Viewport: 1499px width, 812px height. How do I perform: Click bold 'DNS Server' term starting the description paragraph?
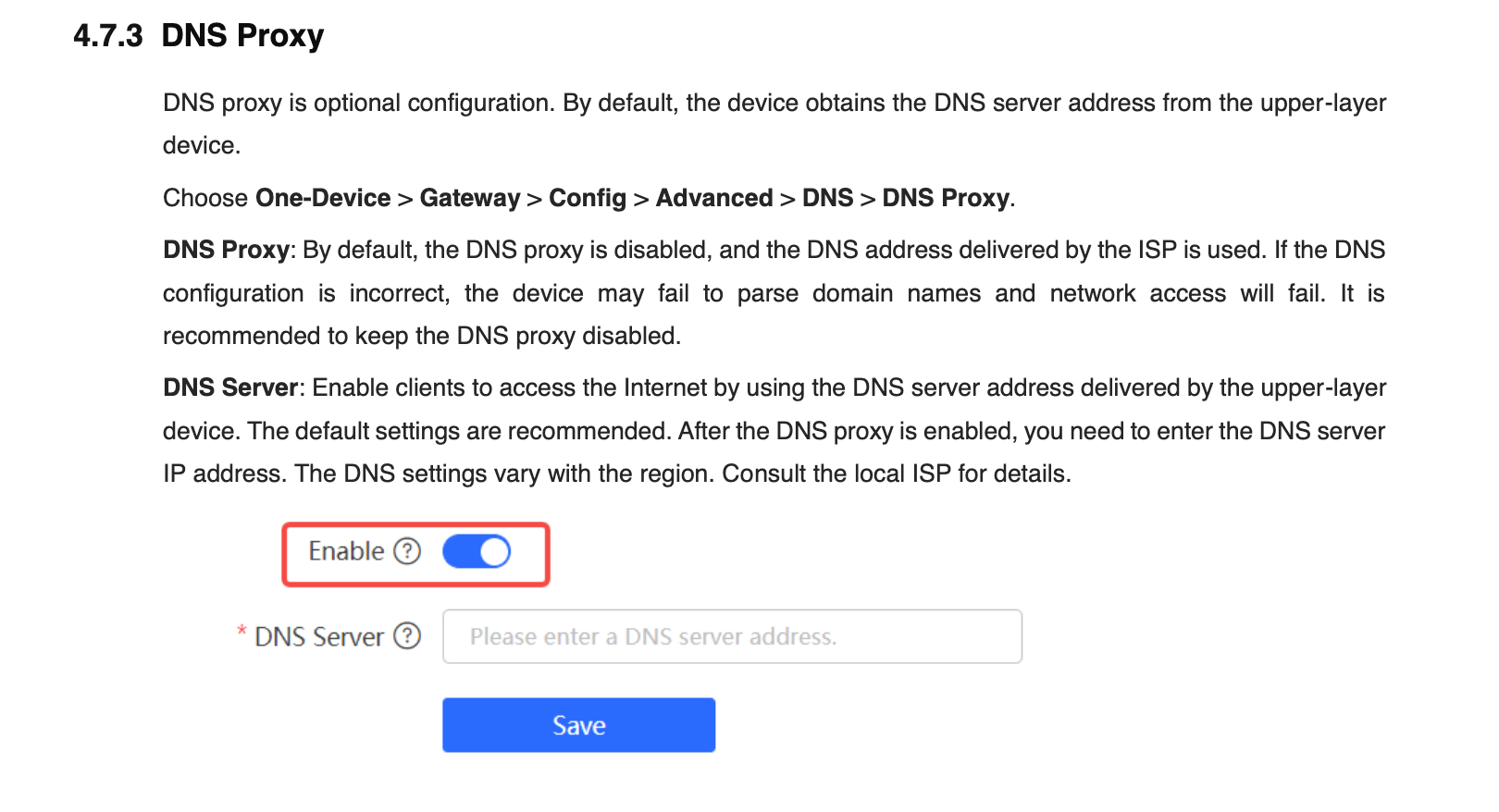coord(231,388)
